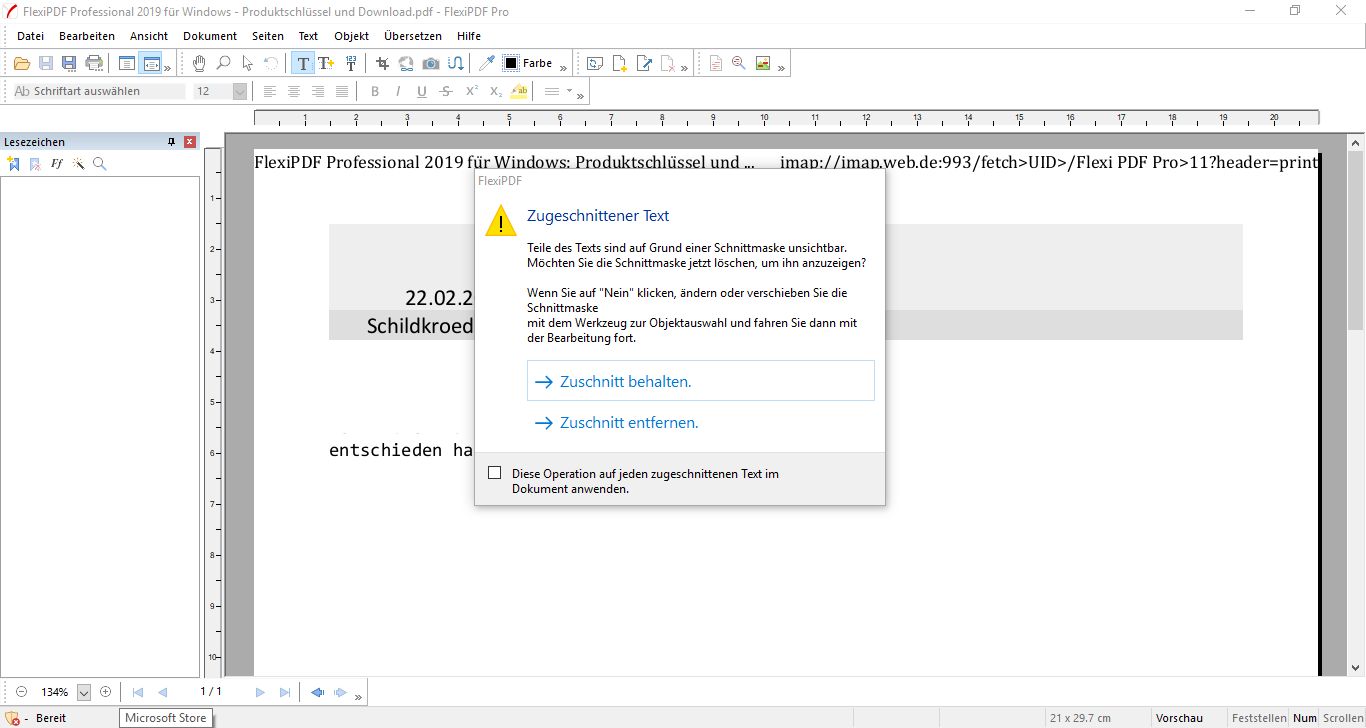Open the Übersetzen menu
1366x728 pixels.
tap(412, 36)
